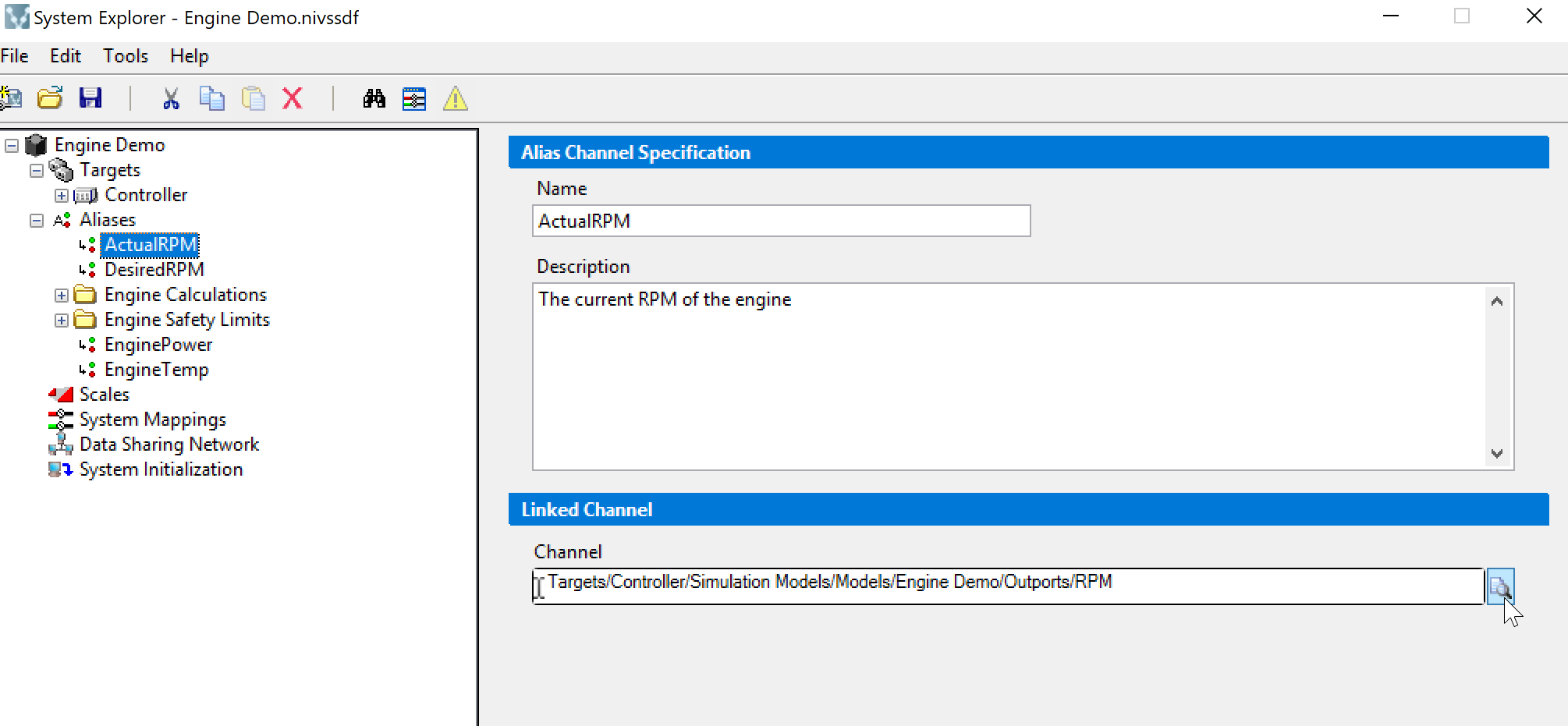
Task: Collapse the Aliases tree node
Action: tap(37, 221)
